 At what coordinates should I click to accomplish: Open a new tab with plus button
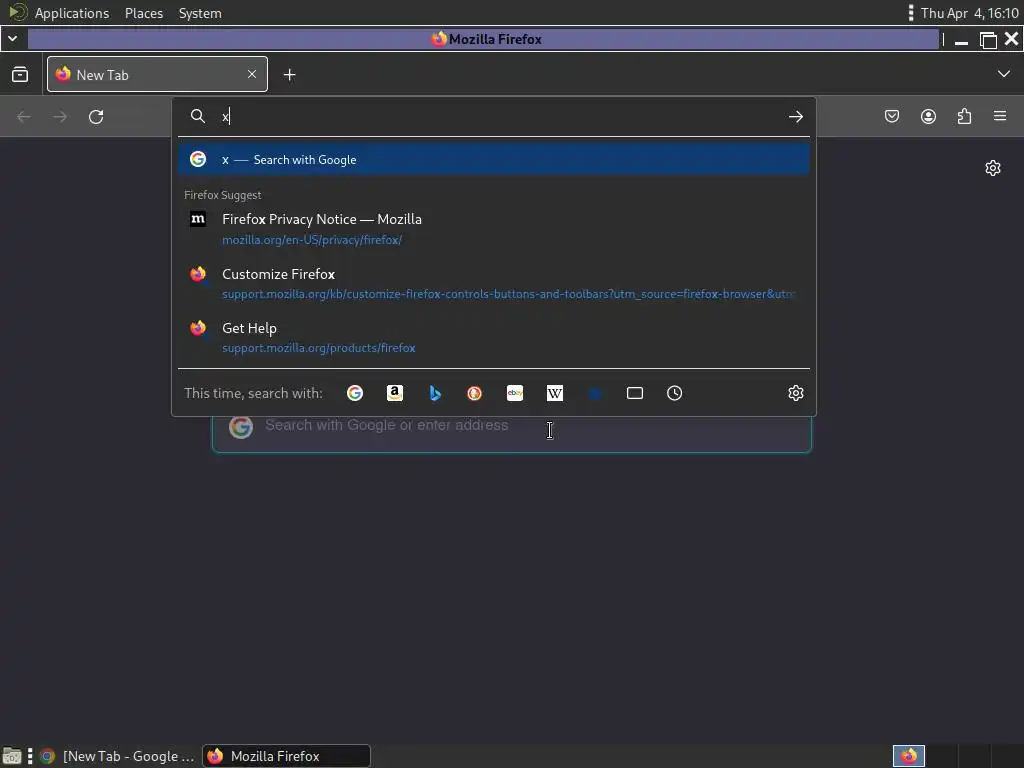(289, 75)
